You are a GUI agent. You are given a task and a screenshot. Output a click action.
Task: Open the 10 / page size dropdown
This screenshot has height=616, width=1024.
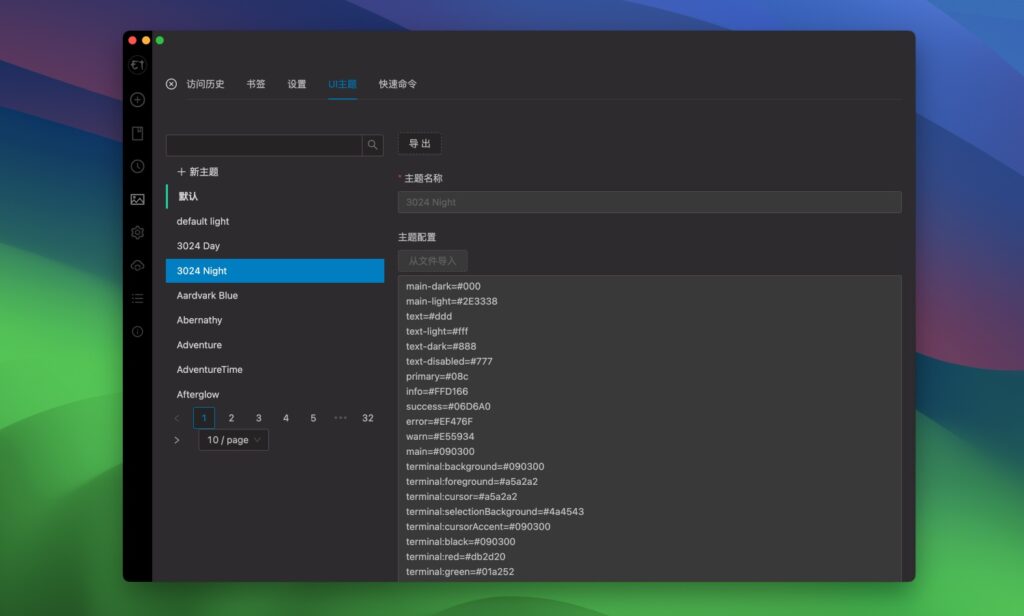coord(233,439)
